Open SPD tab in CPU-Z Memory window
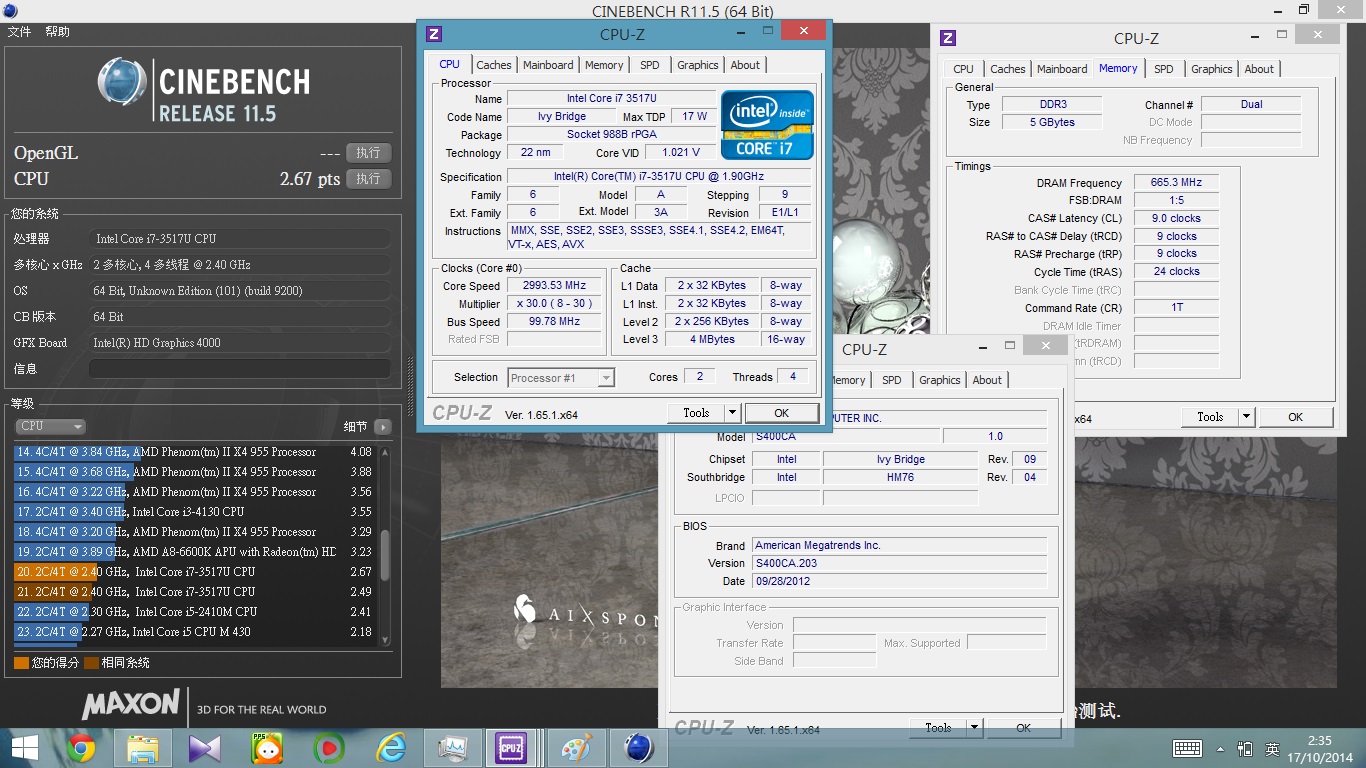This screenshot has width=1366, height=768. [1164, 69]
